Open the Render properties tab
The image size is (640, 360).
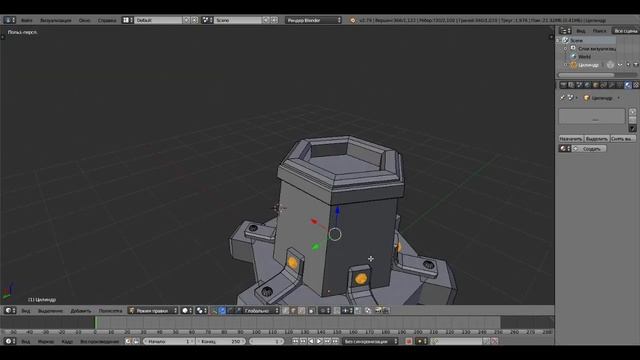click(563, 85)
